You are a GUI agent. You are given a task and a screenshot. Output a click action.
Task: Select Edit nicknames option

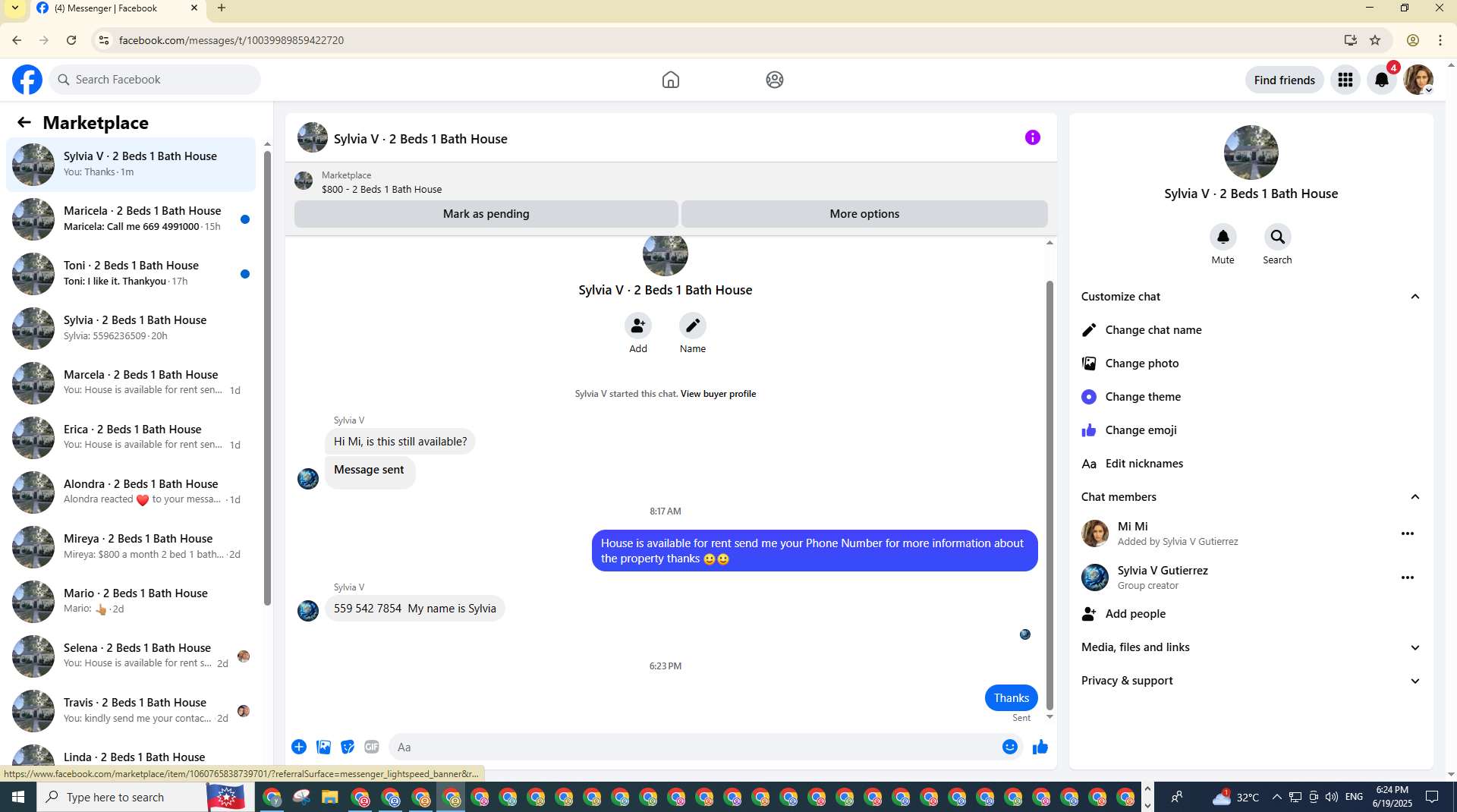(1251, 464)
